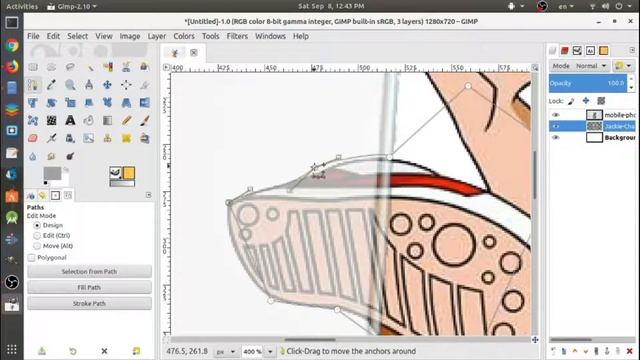Viewport: 640px width, 360px height.
Task: Select the Move tool
Action: coord(107,85)
